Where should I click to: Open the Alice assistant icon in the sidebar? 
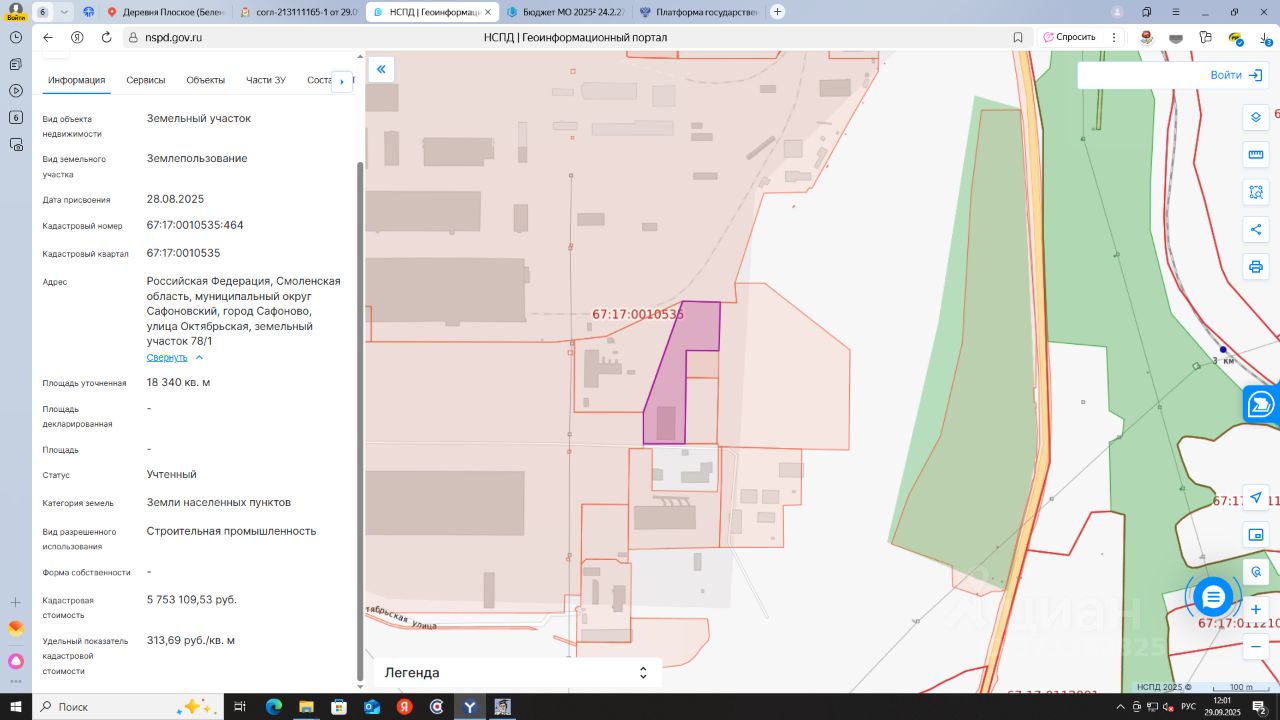point(16,661)
